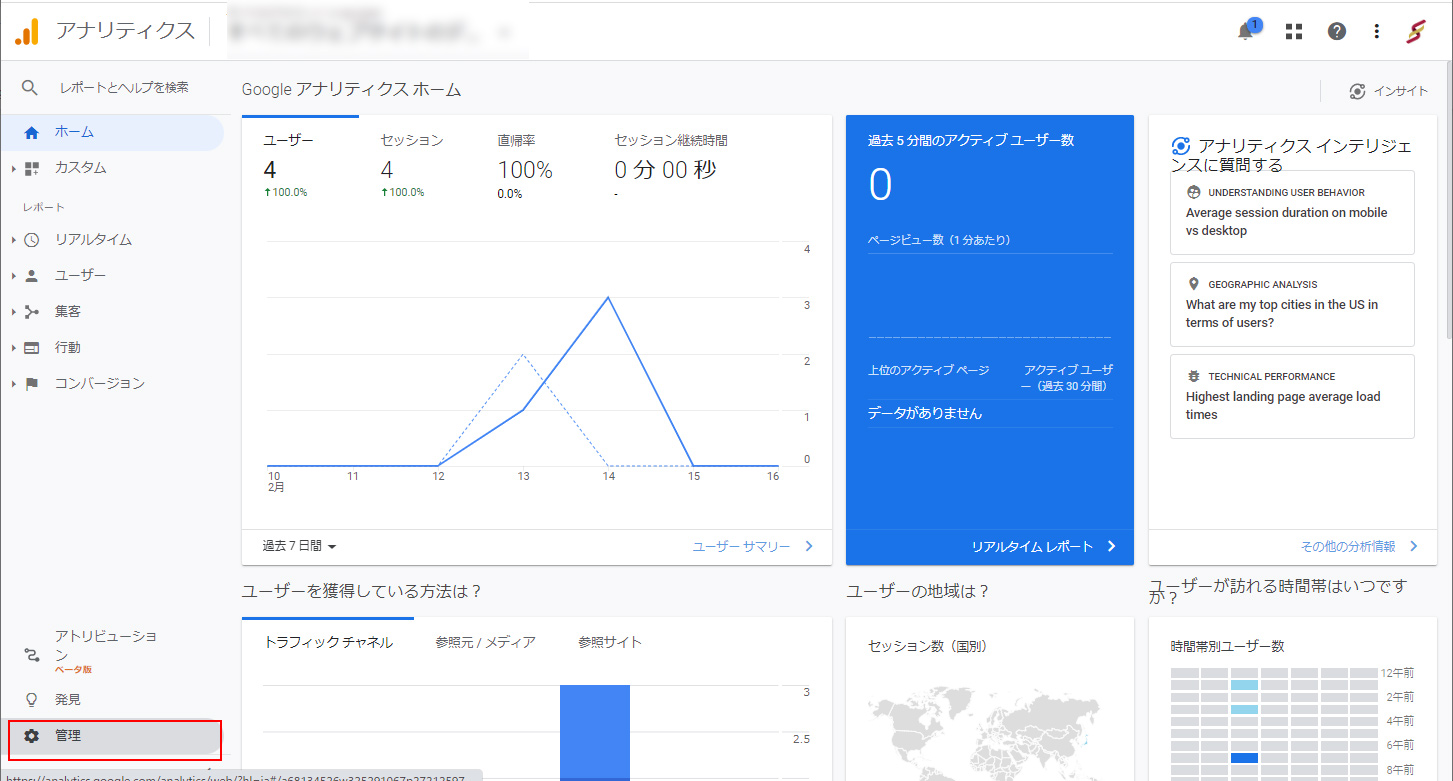Click the 管理 gear icon
The image size is (1453, 781).
[x=32, y=736]
